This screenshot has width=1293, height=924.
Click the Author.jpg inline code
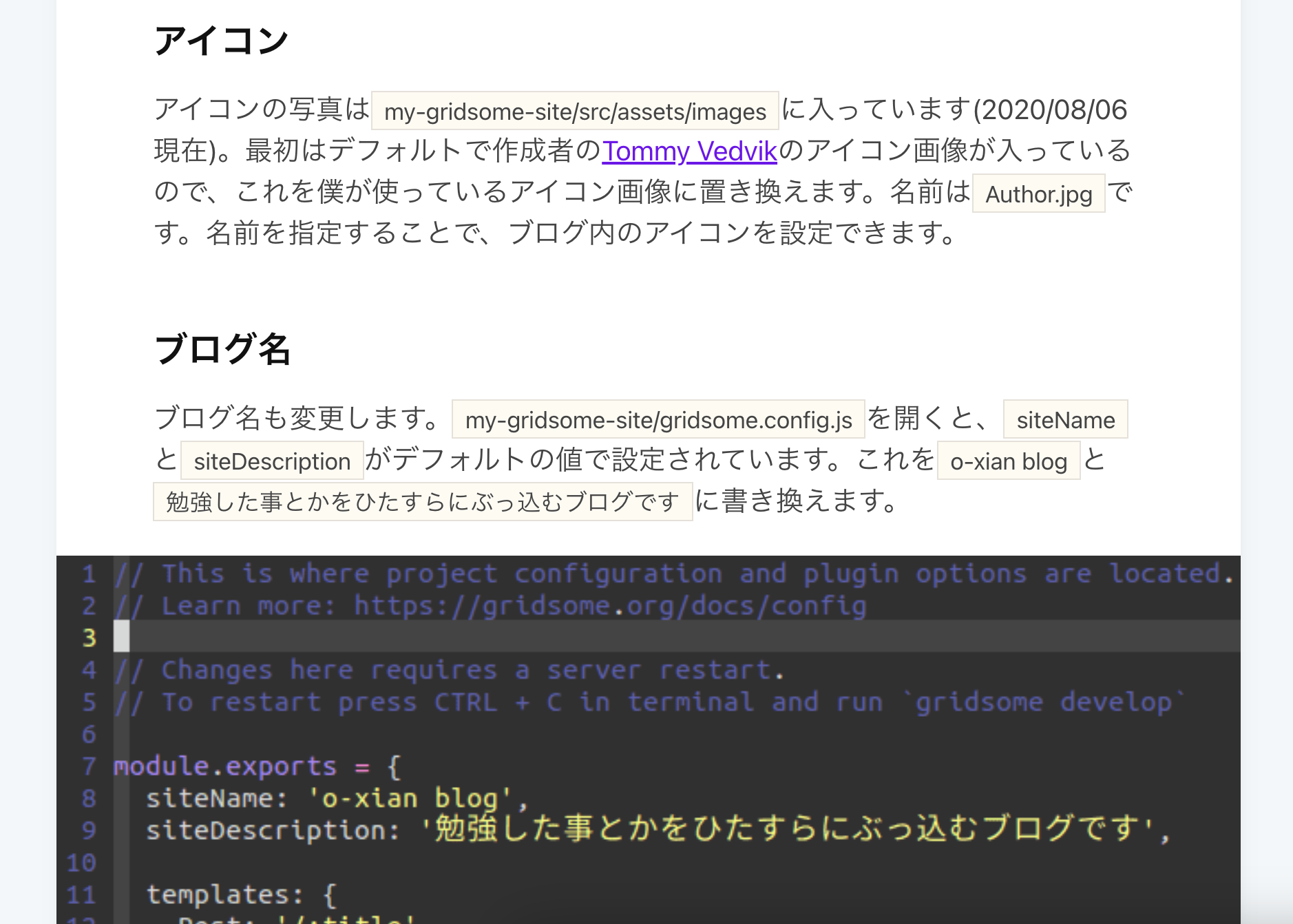(1039, 193)
